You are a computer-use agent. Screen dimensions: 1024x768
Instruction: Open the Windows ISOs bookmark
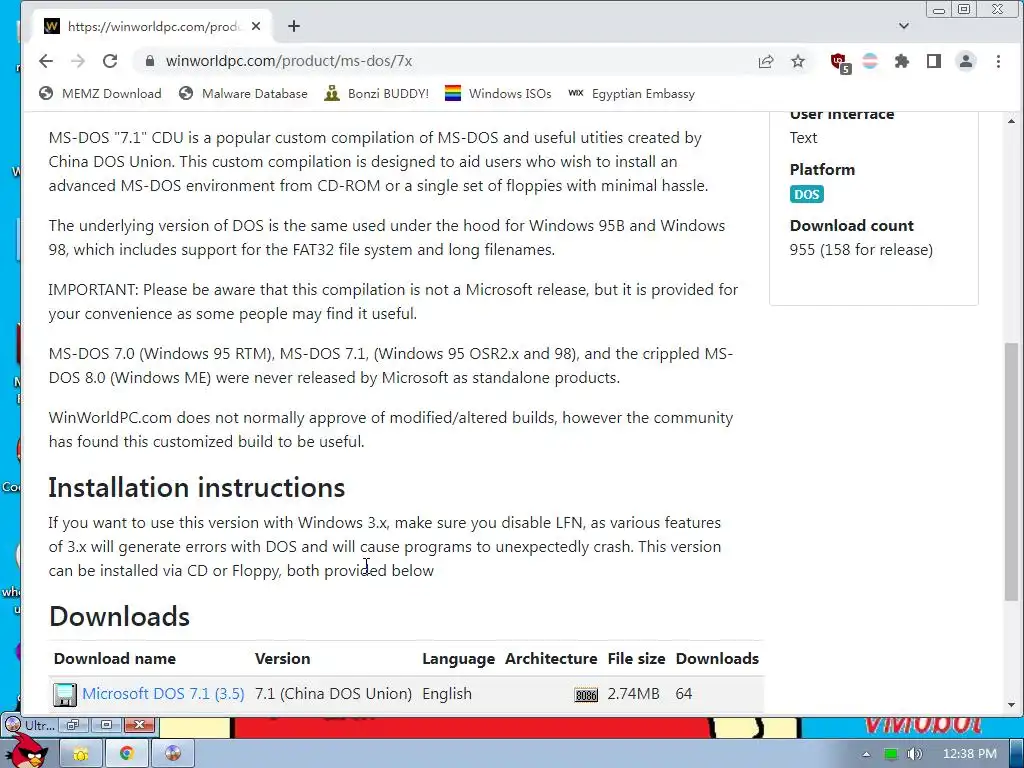[498, 93]
